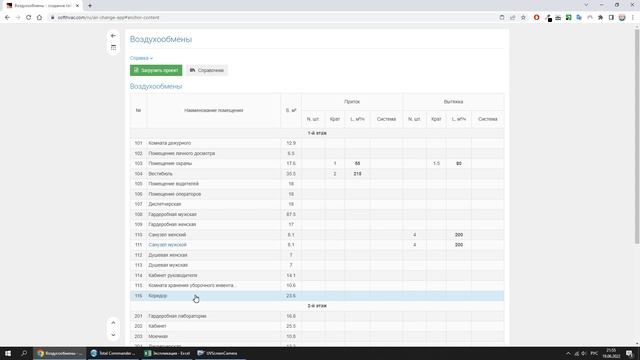Click the Справочник button
The height and width of the screenshot is (360, 640).
pyautogui.click(x=207, y=70)
